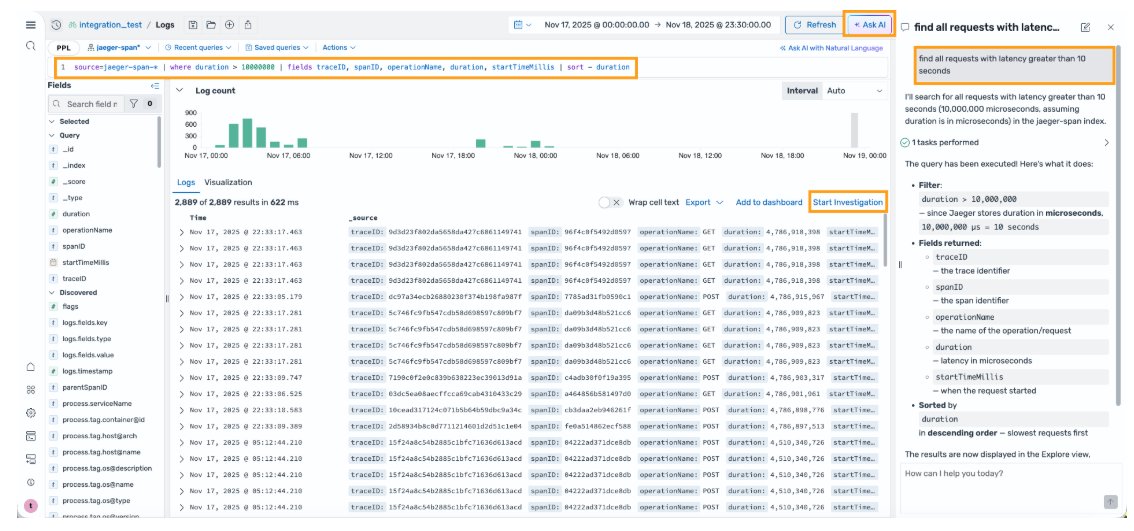Expand the 1 tasks performed details
Screen dimensions: 1134x531
pos(1106,143)
